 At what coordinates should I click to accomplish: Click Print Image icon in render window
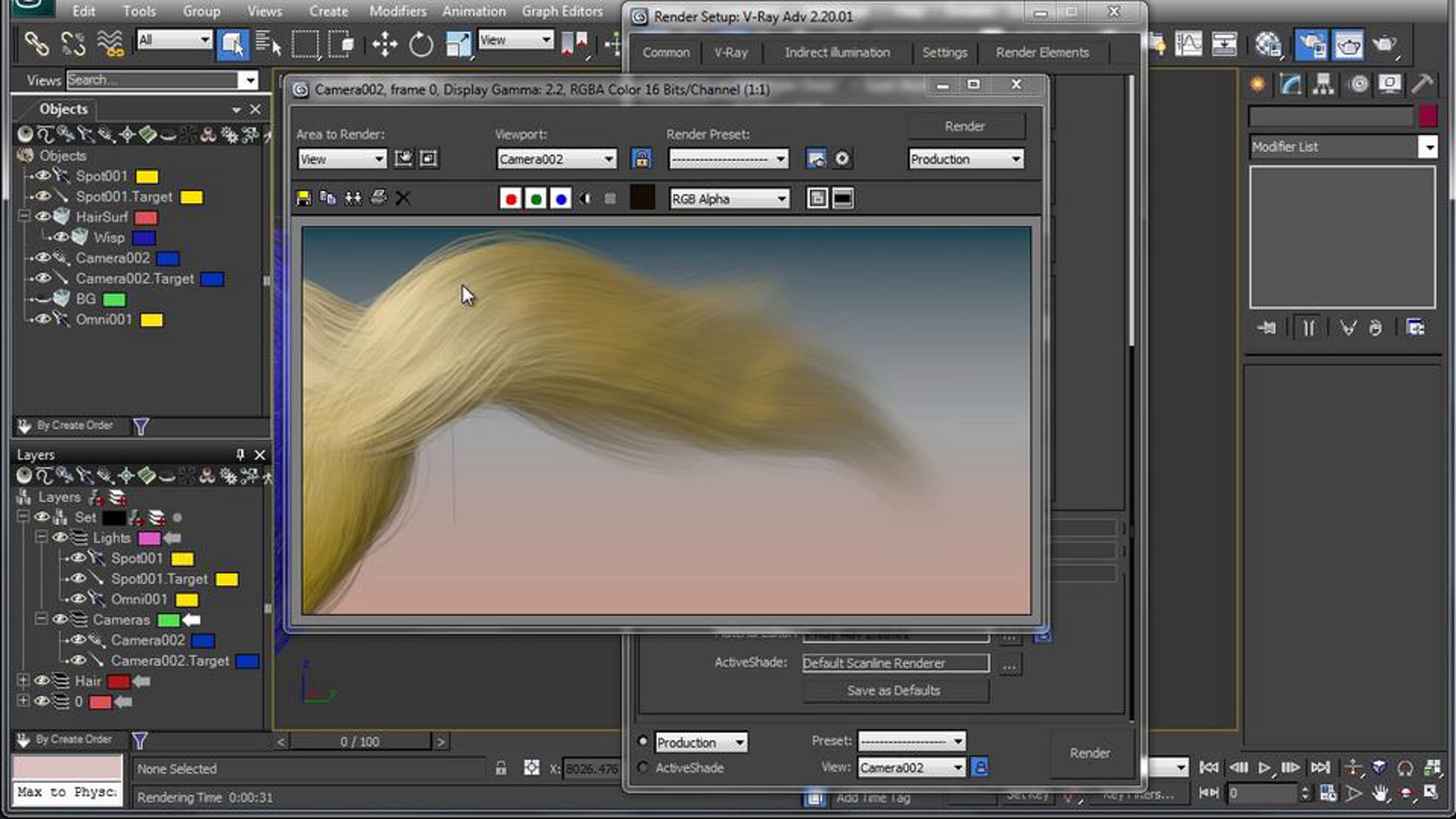point(379,198)
